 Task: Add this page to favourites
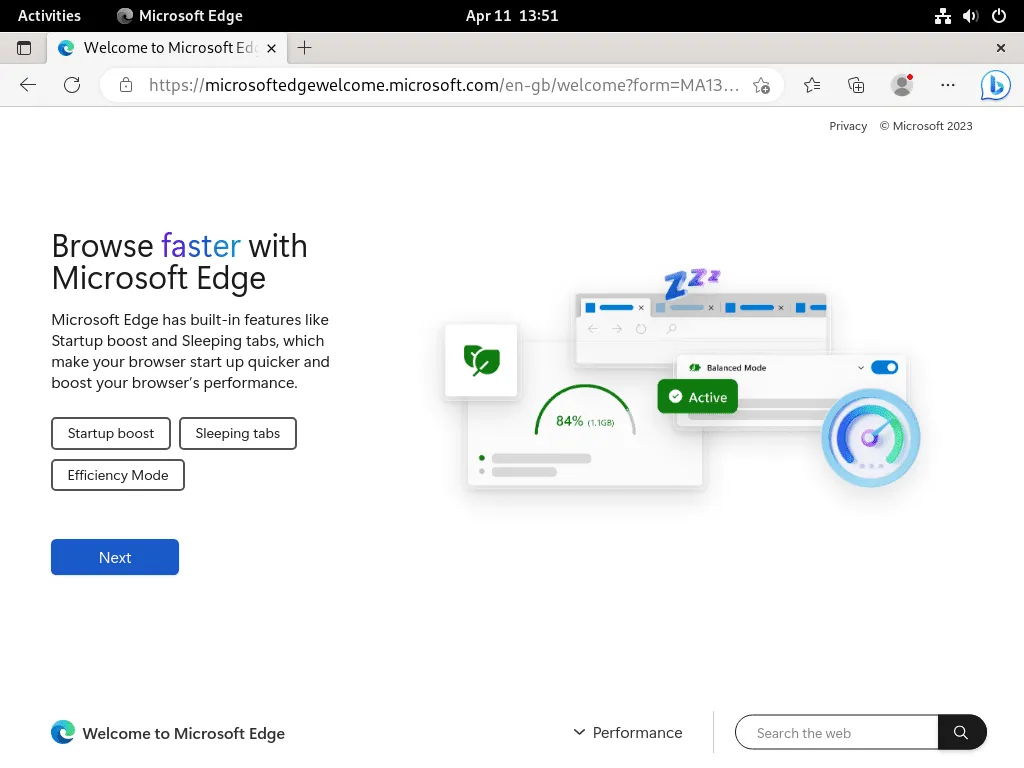pos(762,85)
